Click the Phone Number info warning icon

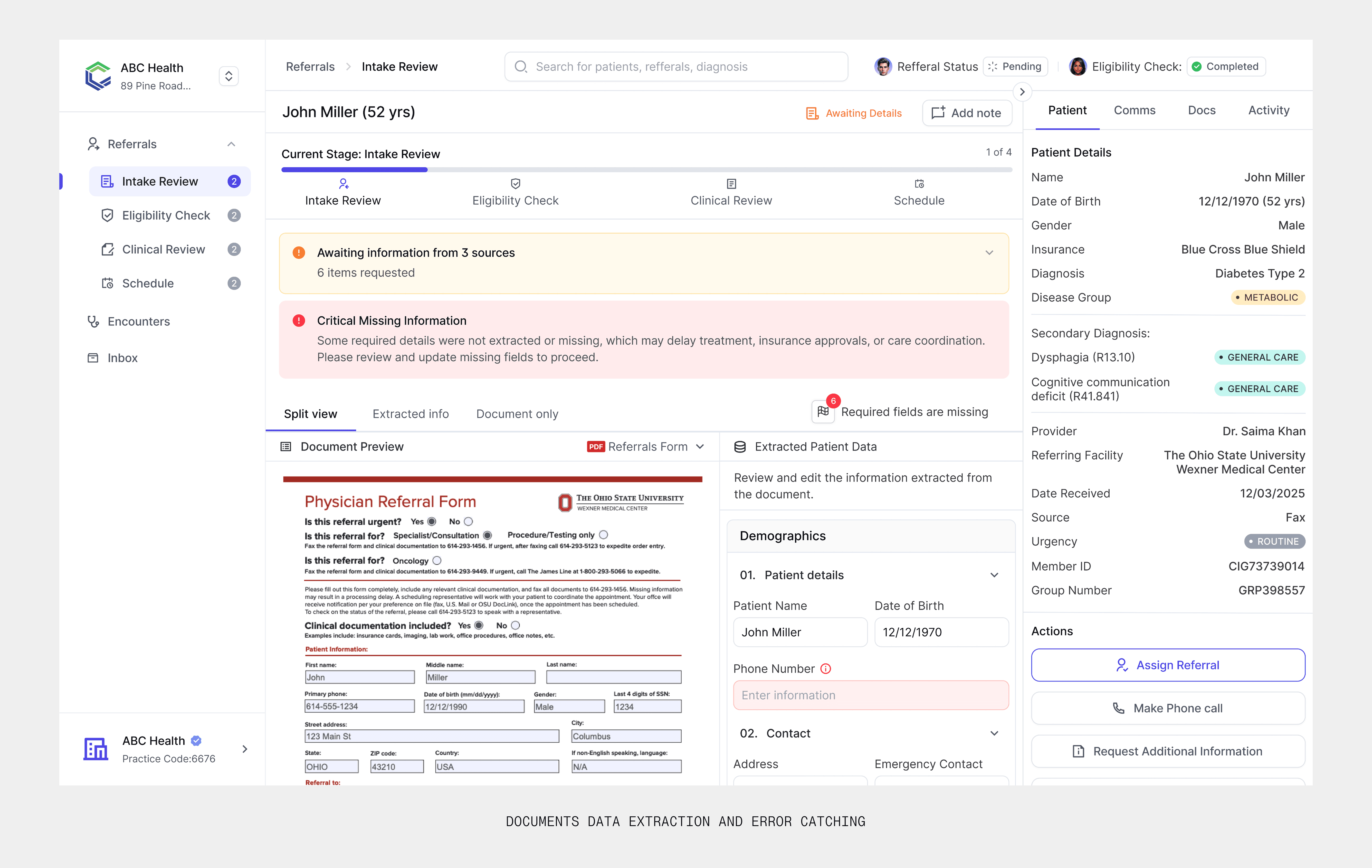[x=826, y=669]
